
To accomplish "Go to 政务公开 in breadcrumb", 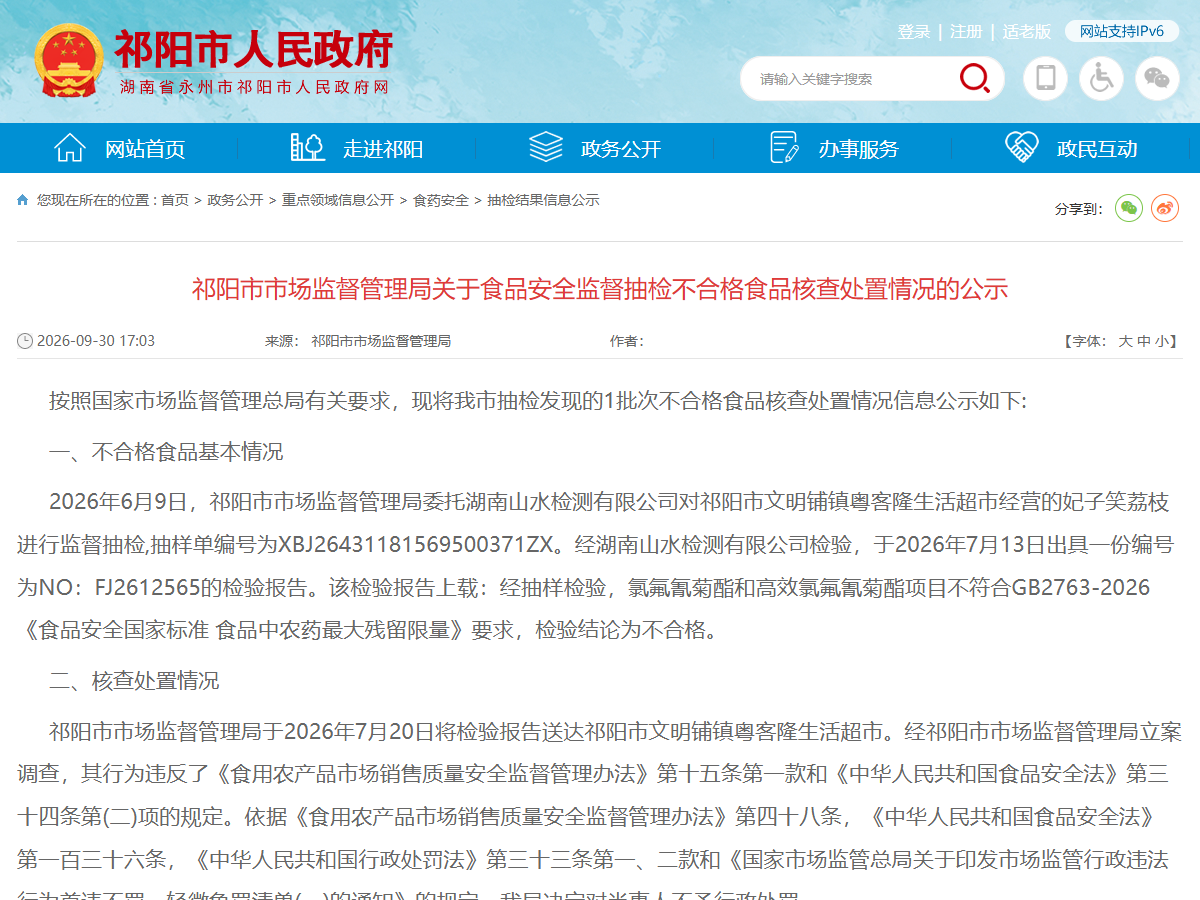I will tap(235, 200).
